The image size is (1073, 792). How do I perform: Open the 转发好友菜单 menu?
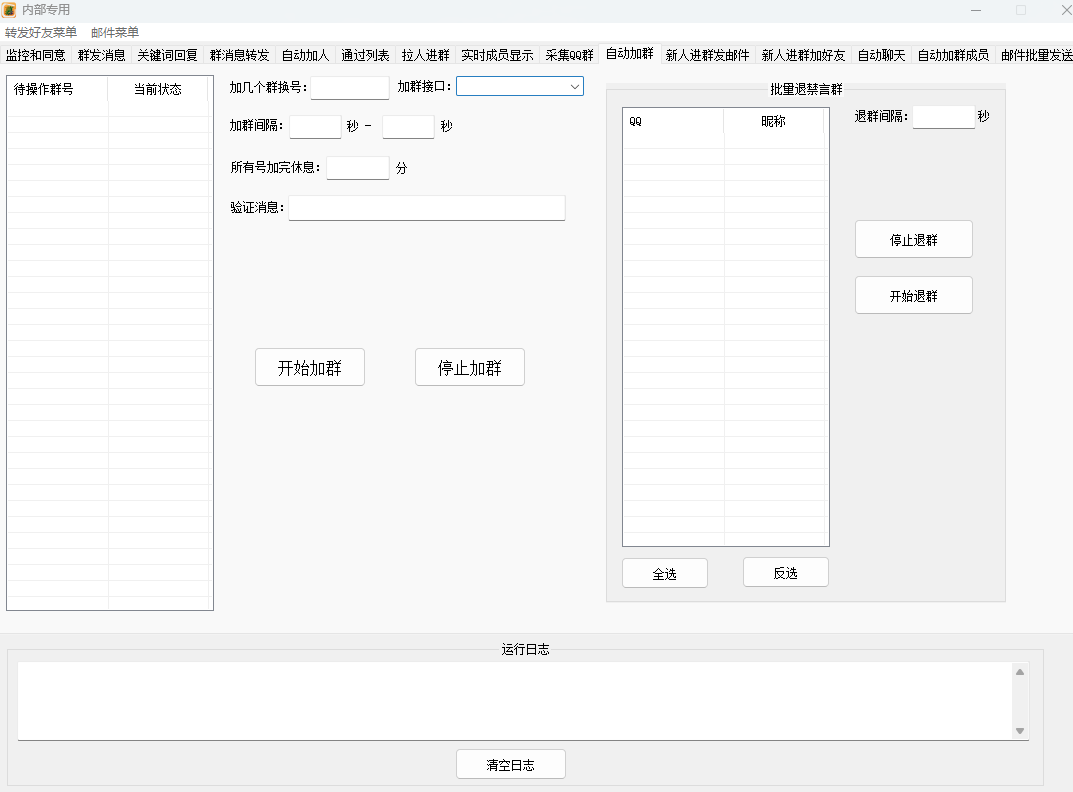point(41,33)
